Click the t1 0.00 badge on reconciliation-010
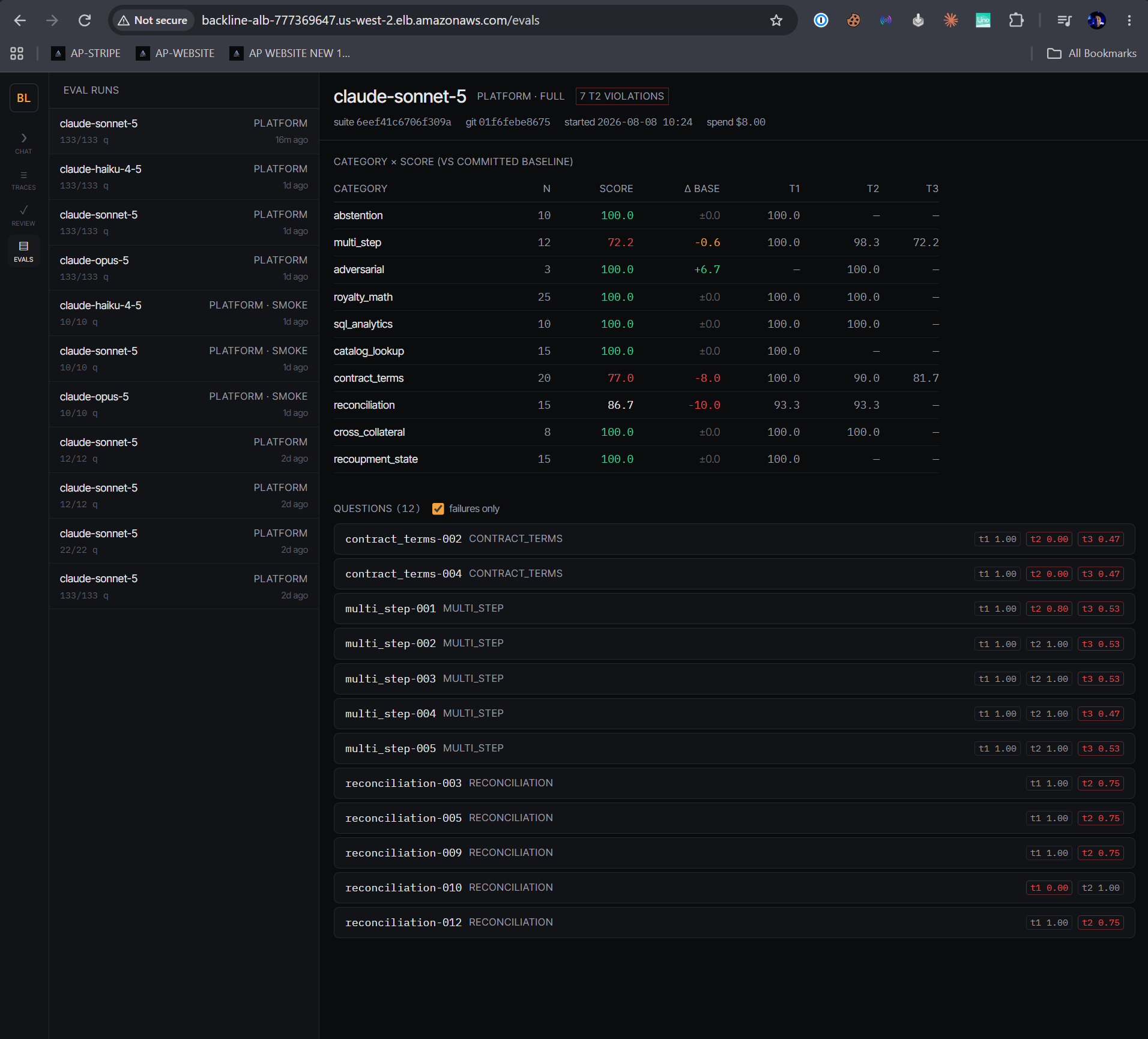 [x=1049, y=888]
